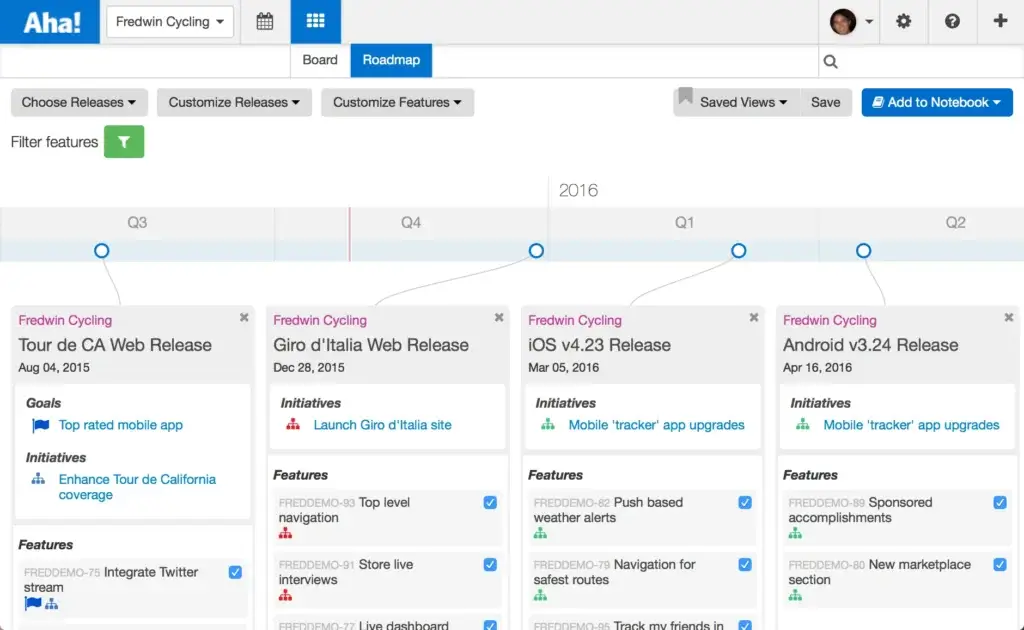Screen dimensions: 1024x630
Task: Toggle the checkbox for FREDDEMO-89 Sponsored accomplishments
Action: (999, 502)
